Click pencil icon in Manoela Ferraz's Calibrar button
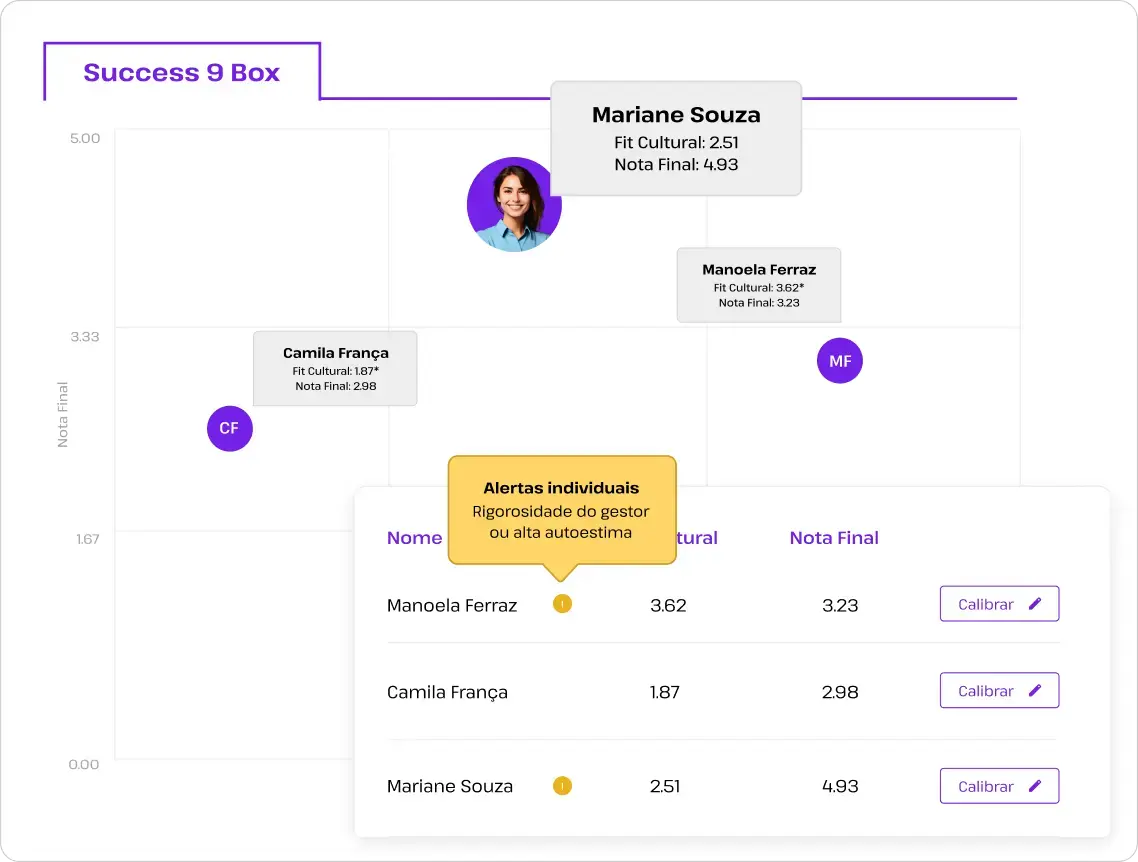1138x862 pixels. (1035, 604)
